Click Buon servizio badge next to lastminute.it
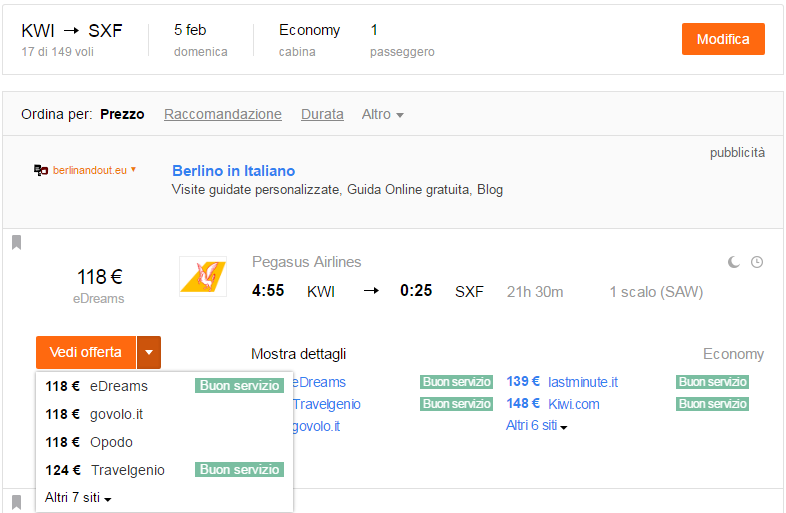 click(x=712, y=382)
